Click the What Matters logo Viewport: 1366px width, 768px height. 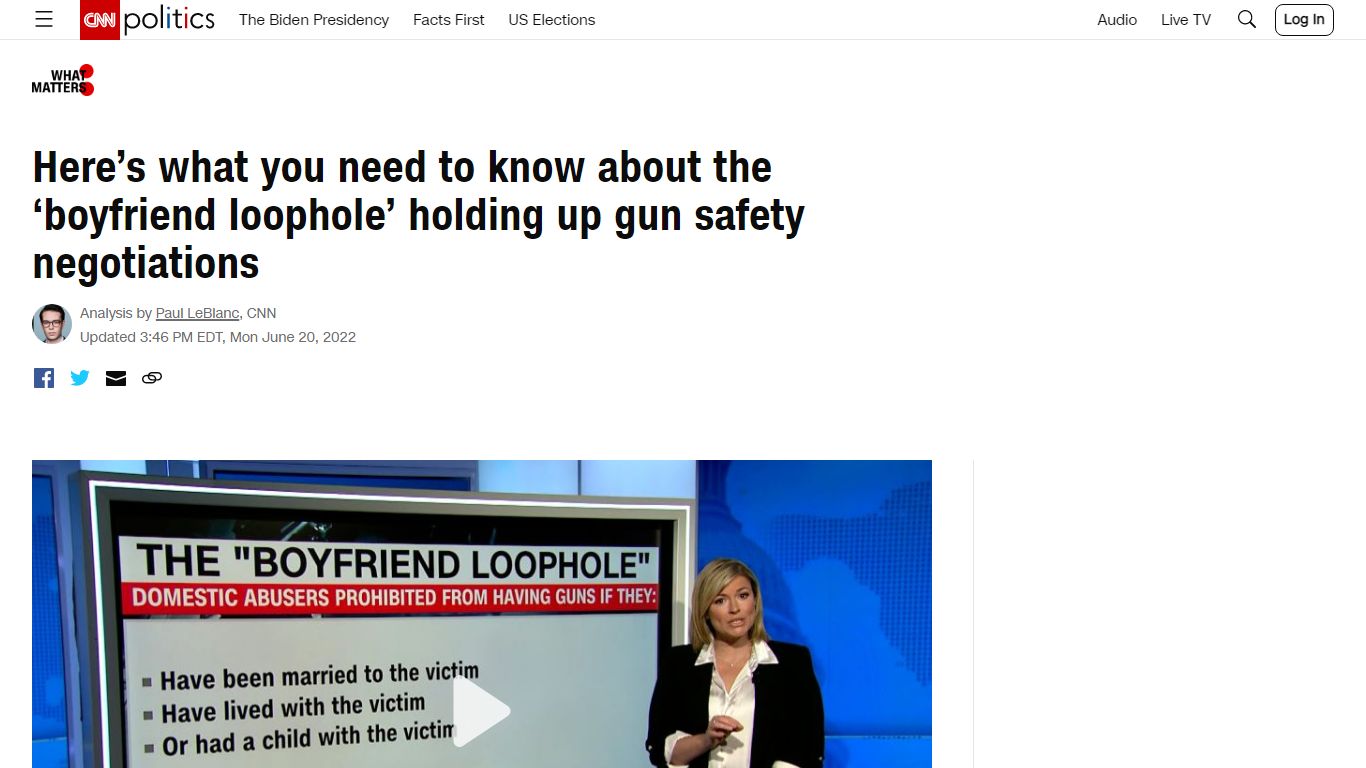[63, 80]
